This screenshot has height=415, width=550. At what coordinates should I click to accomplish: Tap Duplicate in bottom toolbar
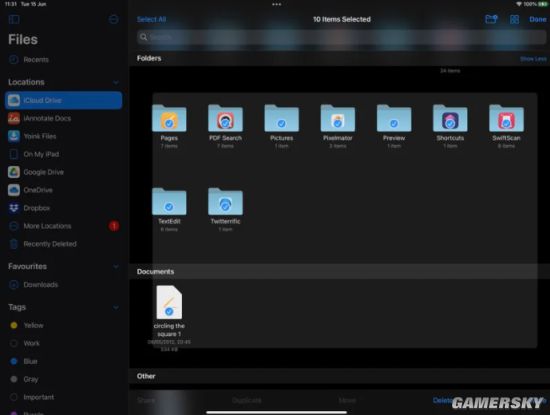[x=247, y=400]
